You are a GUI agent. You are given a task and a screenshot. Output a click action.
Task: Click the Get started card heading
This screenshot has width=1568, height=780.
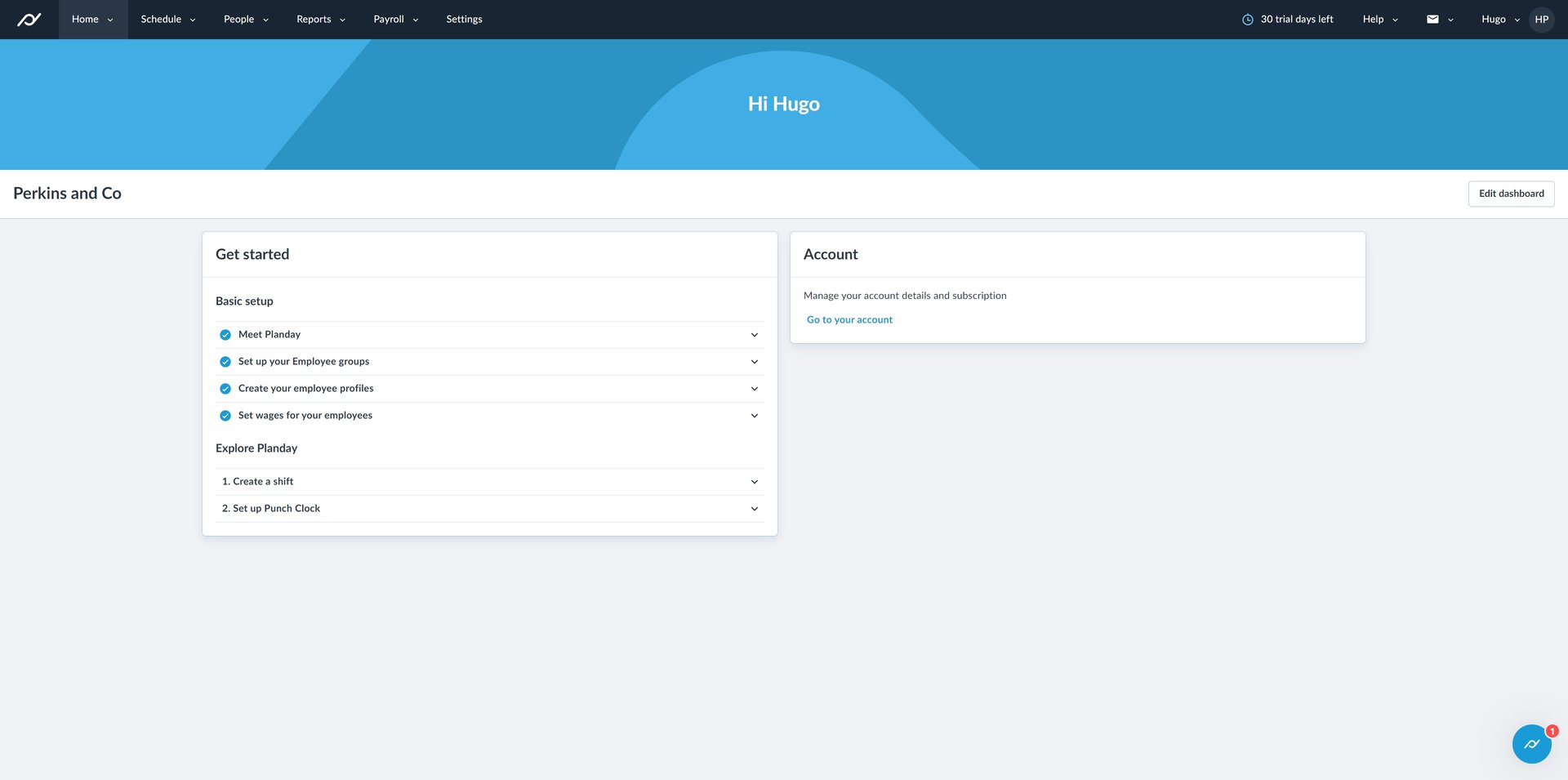click(252, 255)
